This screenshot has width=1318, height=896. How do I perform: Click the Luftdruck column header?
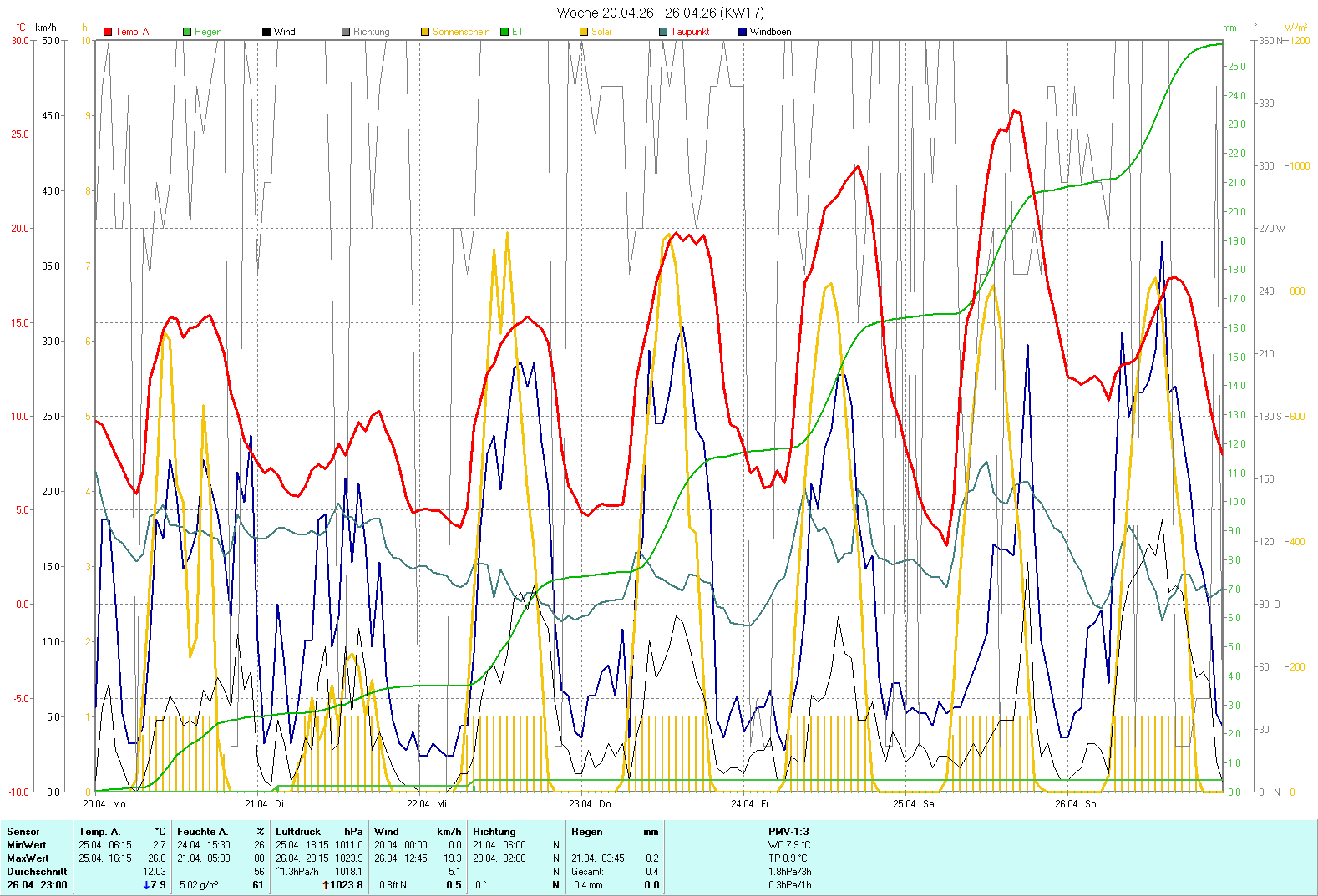[x=298, y=832]
